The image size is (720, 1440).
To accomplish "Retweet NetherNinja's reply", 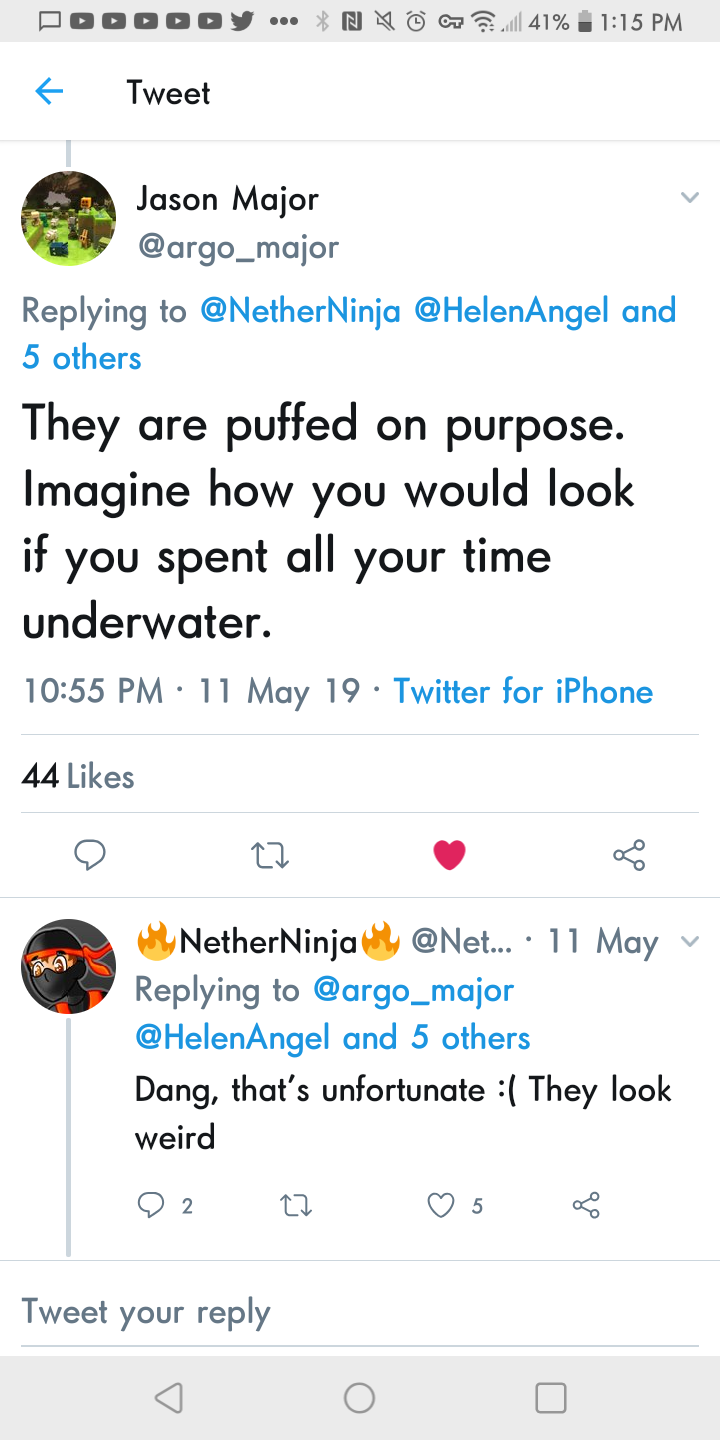I will 296,1206.
